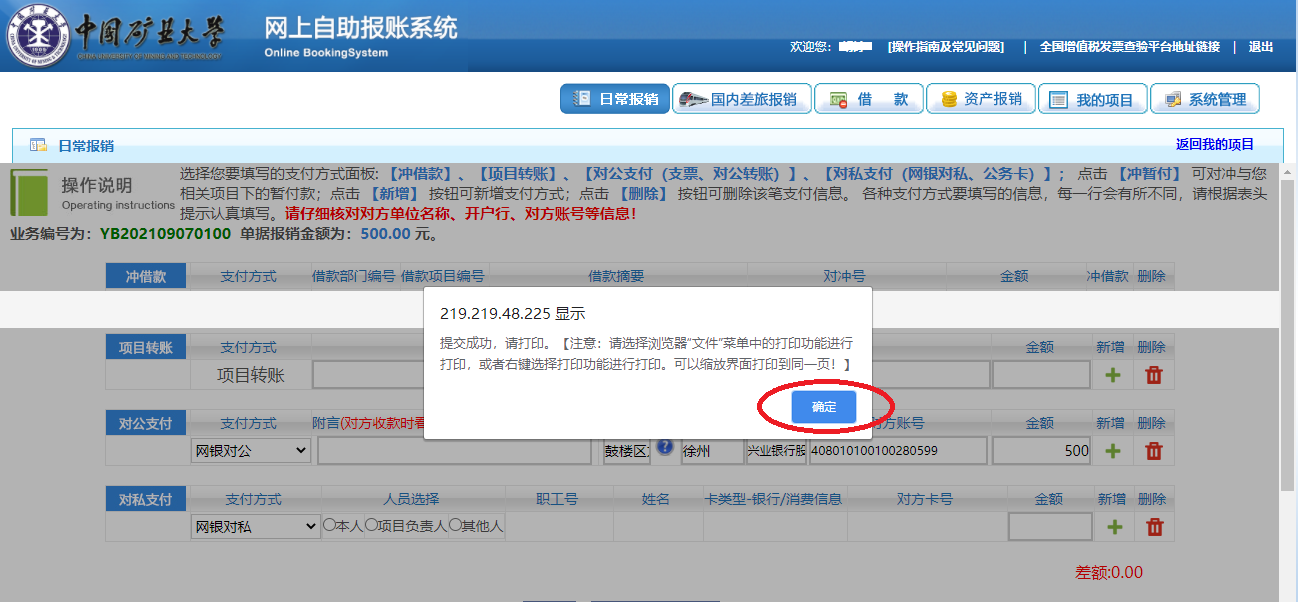Open the 日常报销 tab

pos(615,99)
